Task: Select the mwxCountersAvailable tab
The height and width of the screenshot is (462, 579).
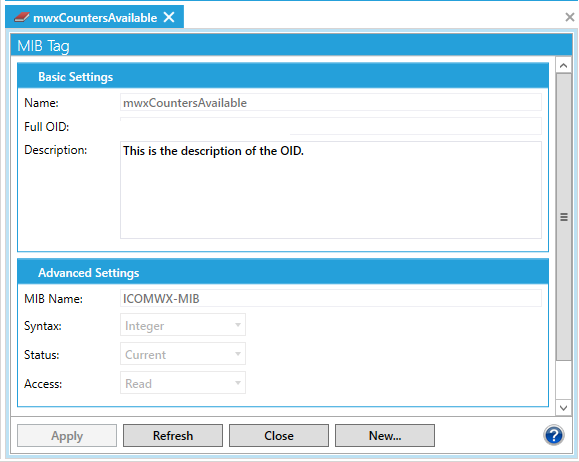Action: (95, 18)
